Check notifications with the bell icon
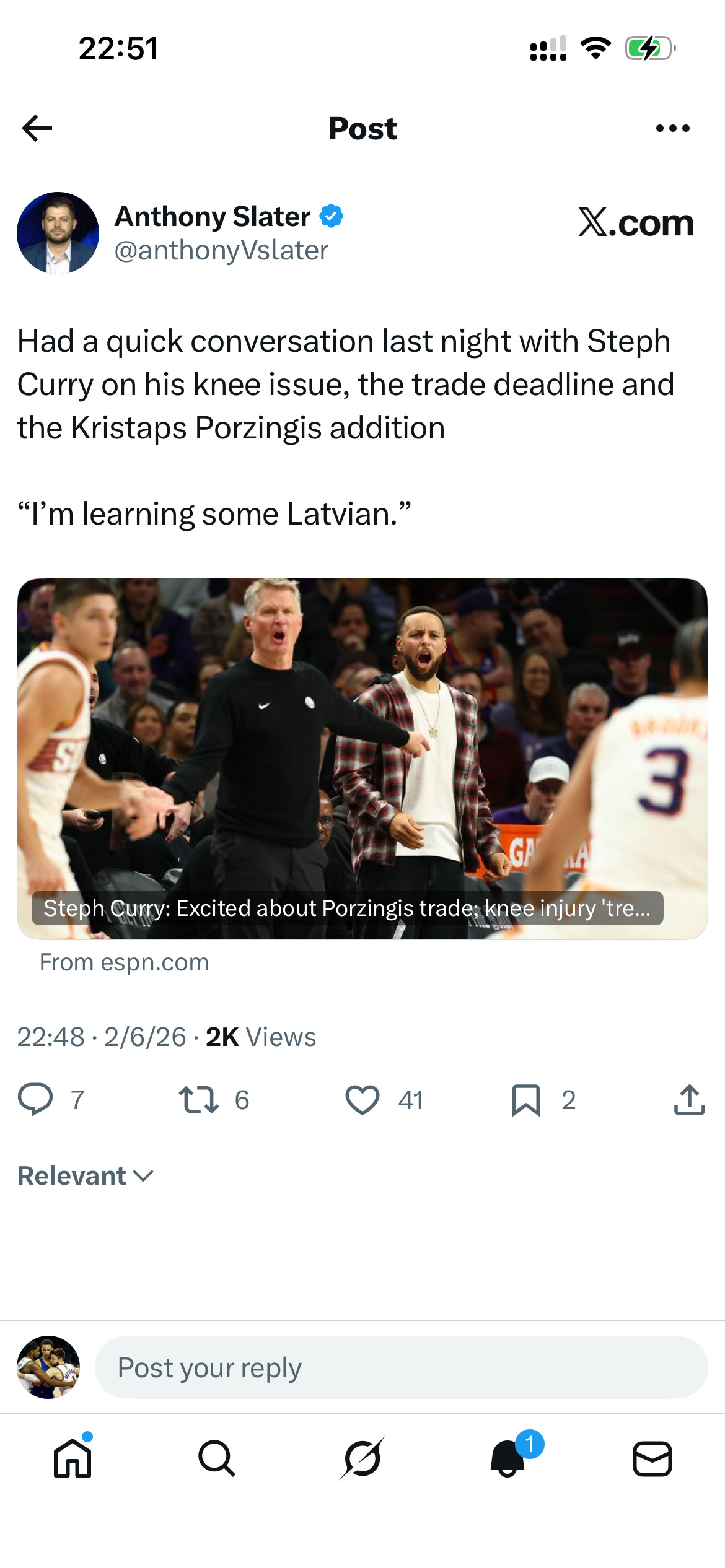725x1568 pixels. [507, 1458]
